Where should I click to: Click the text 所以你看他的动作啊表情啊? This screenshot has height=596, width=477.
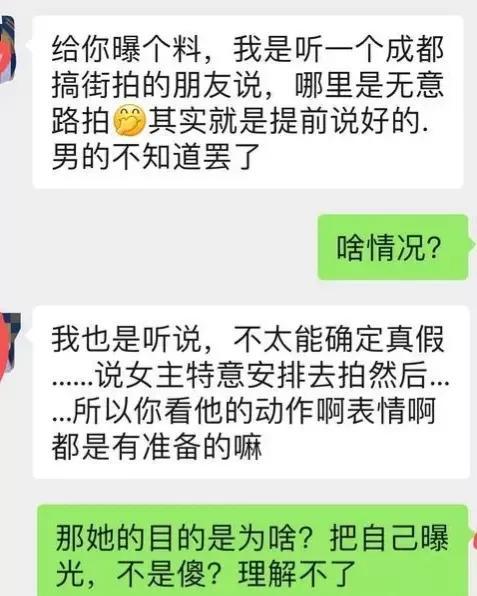254,411
